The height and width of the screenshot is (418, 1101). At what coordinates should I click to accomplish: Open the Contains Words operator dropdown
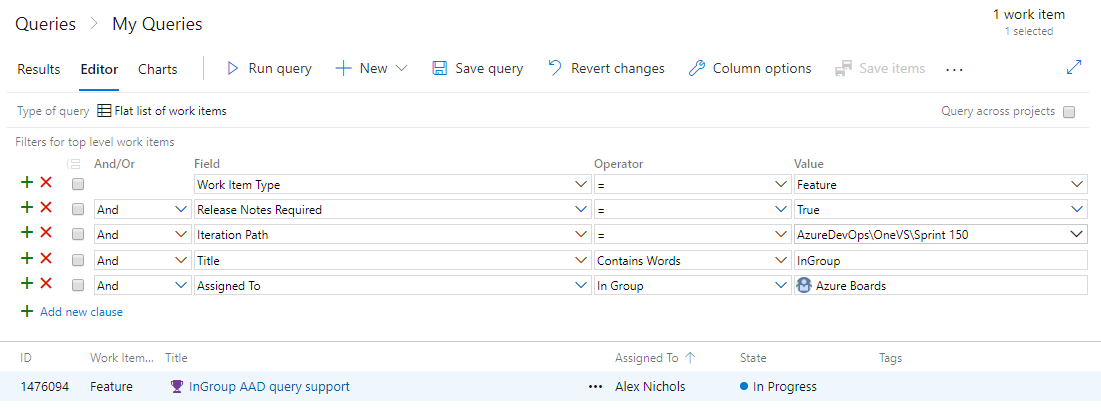(x=781, y=261)
